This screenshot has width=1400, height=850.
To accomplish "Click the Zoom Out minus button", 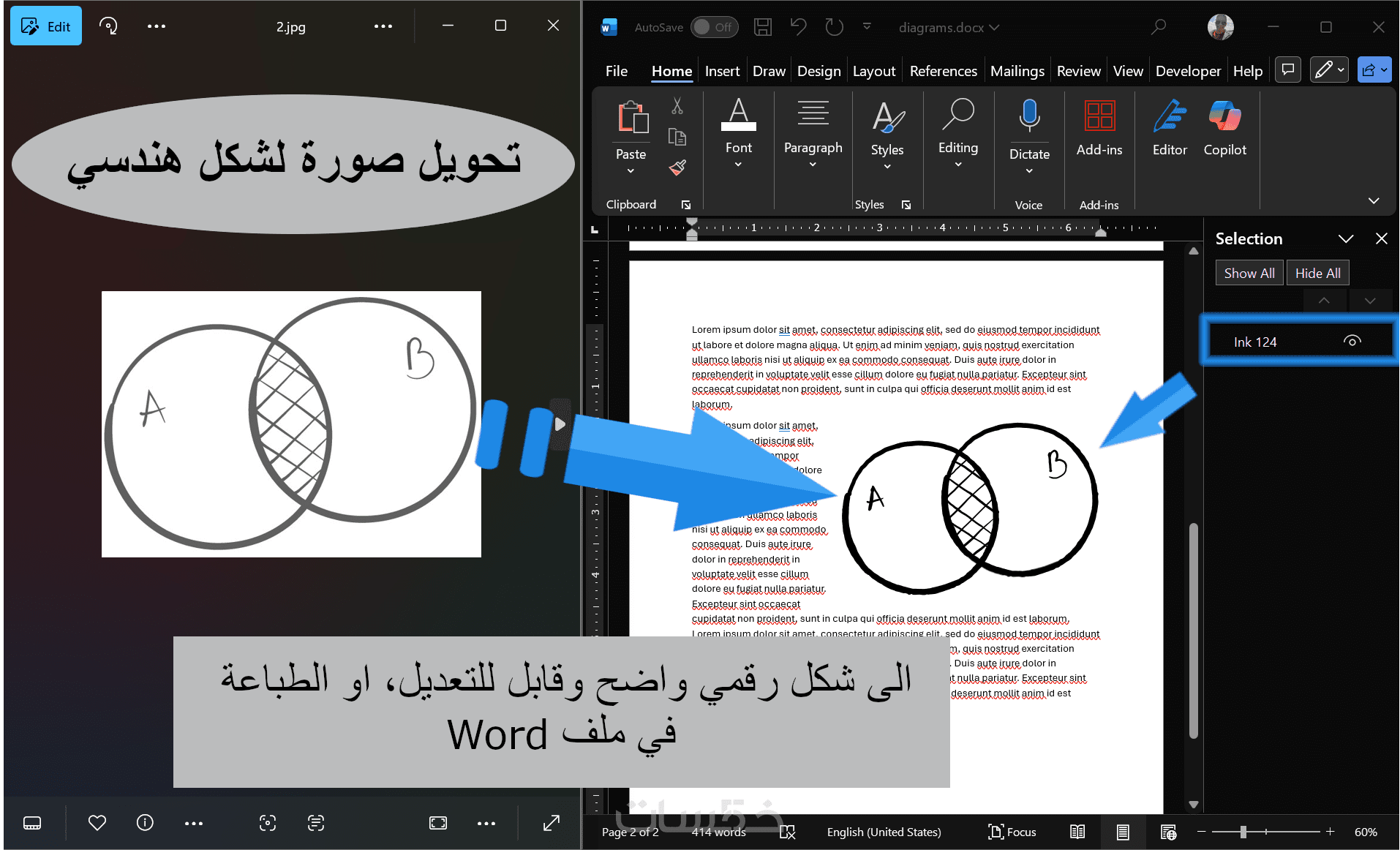I will point(1201,832).
